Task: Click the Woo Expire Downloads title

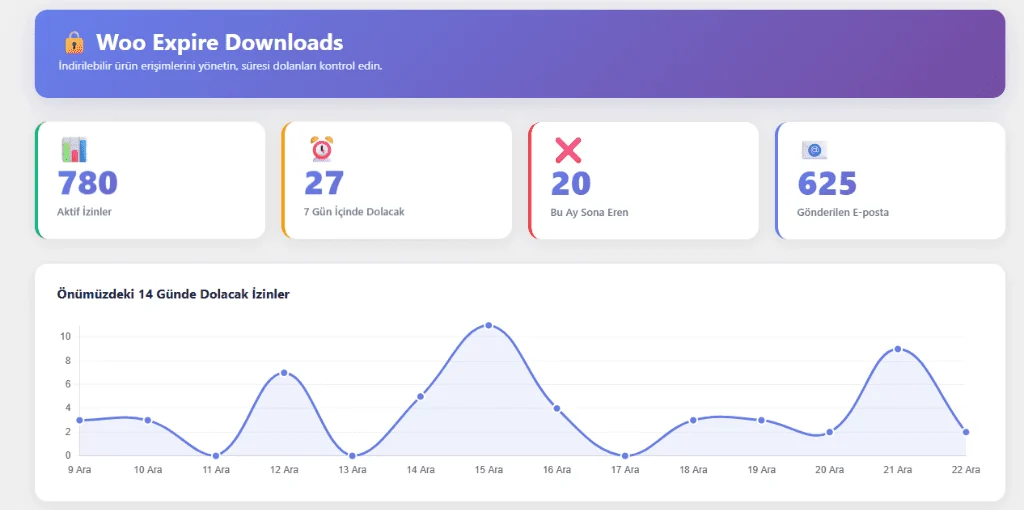Action: pyautogui.click(x=219, y=42)
